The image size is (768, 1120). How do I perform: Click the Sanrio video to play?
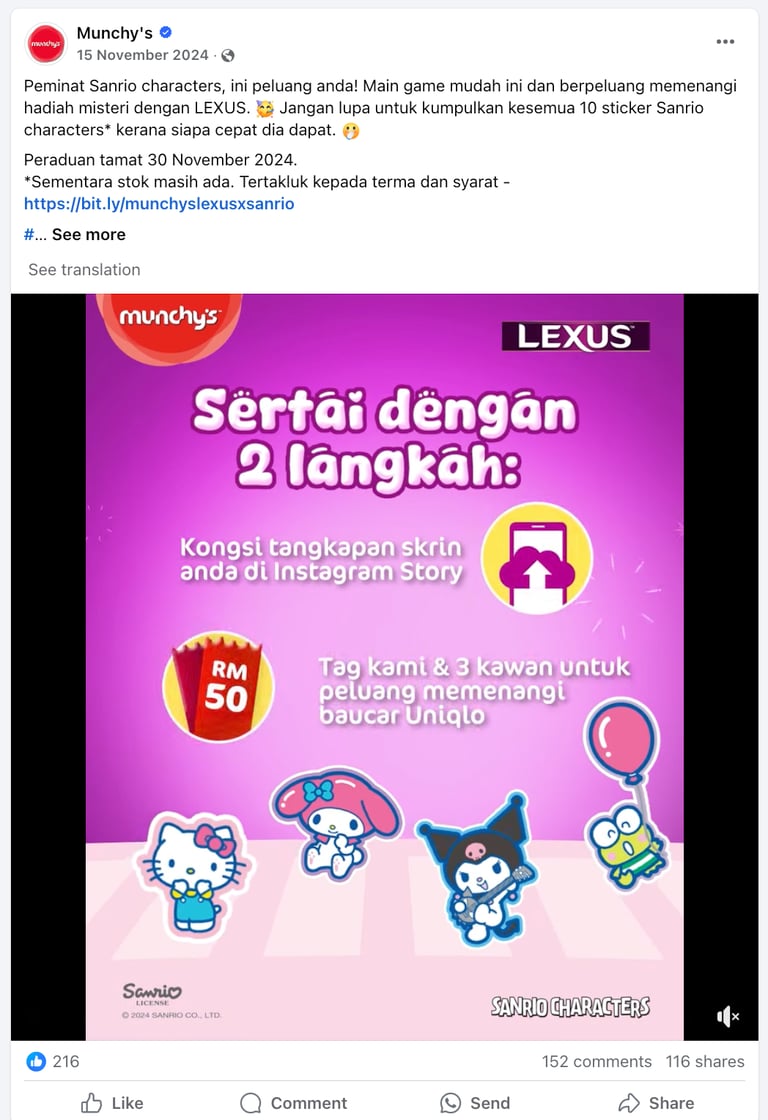[x=384, y=666]
